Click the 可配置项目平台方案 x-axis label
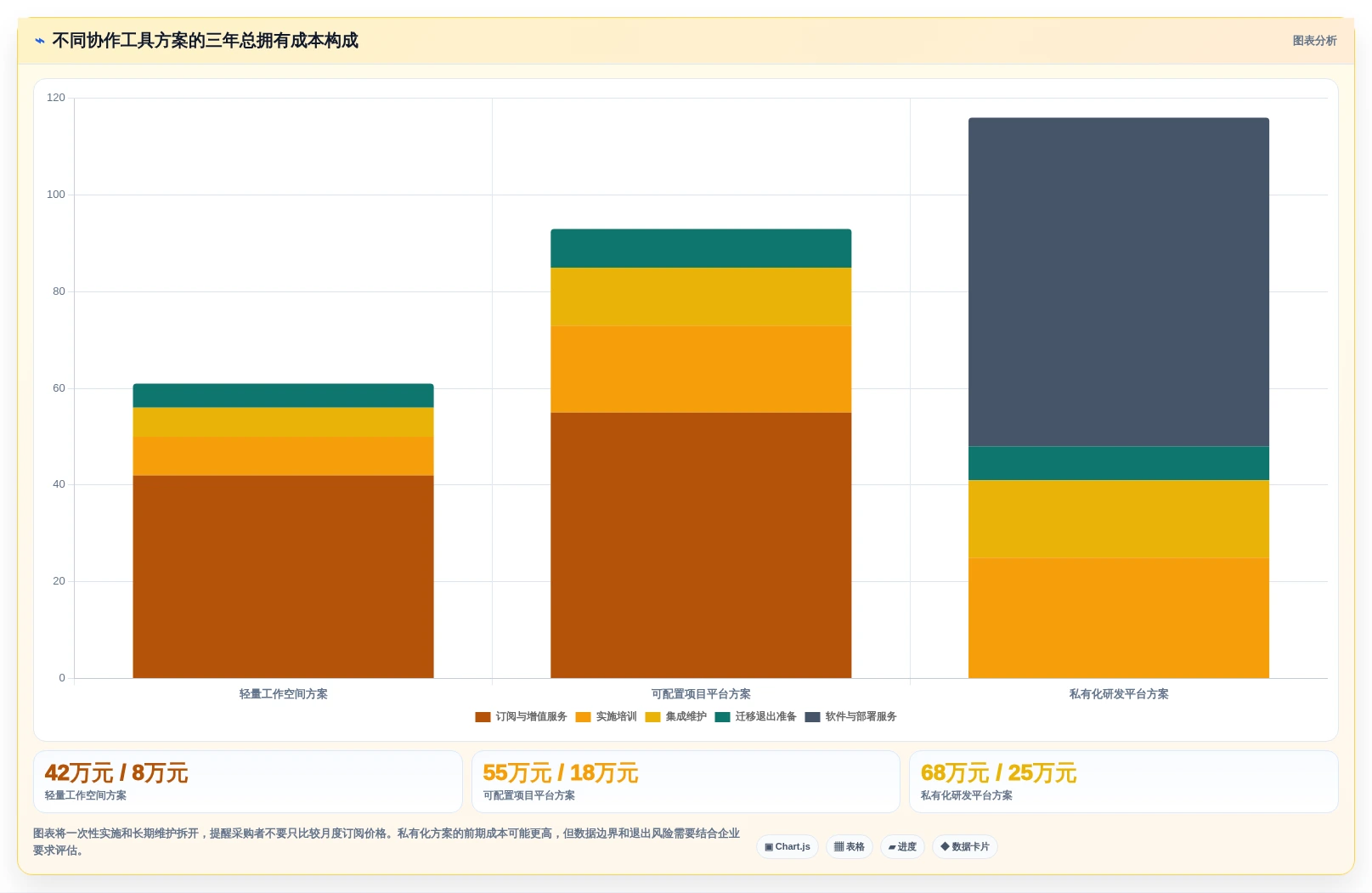 [x=701, y=694]
